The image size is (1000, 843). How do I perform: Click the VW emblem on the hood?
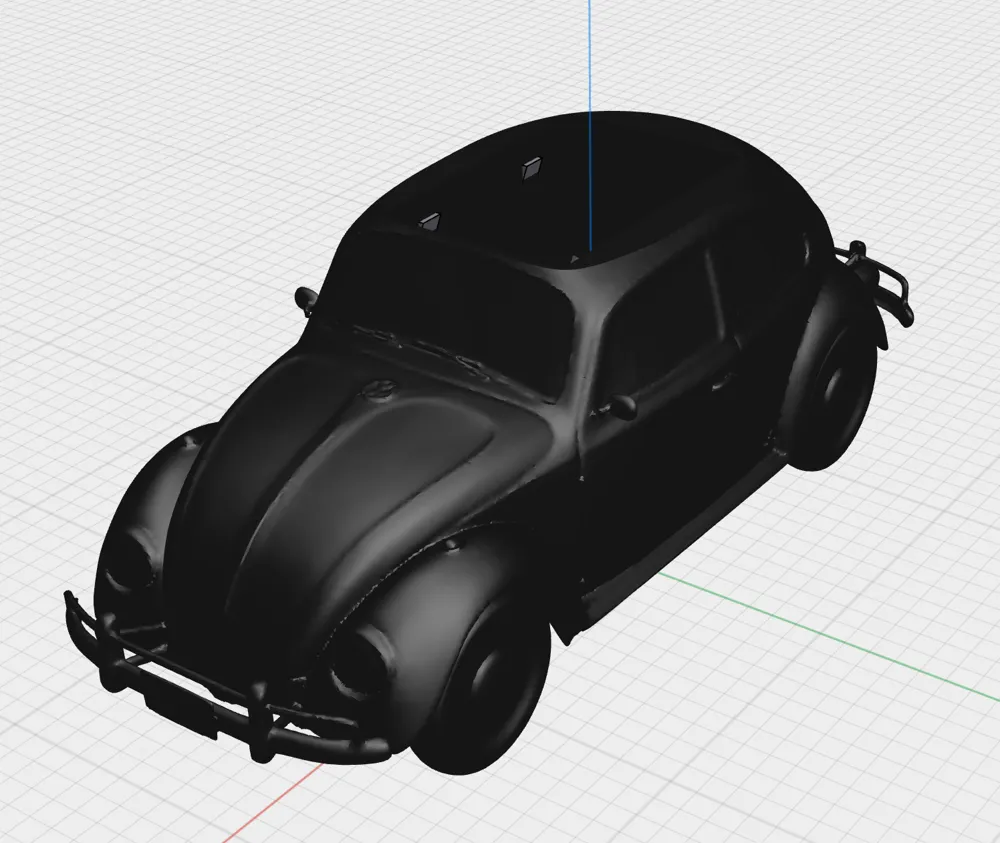378,392
